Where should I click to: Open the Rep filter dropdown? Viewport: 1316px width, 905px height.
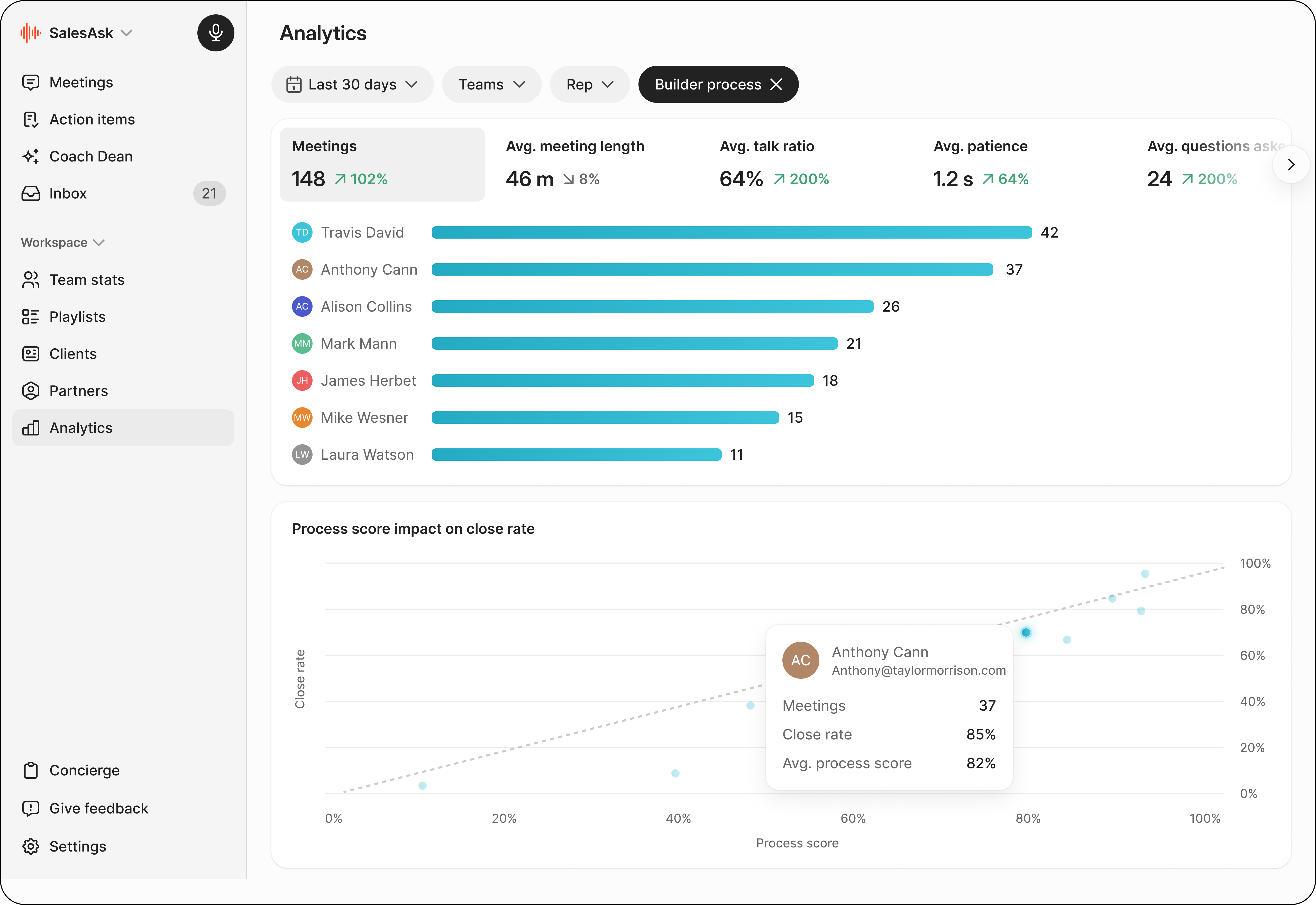coord(589,85)
